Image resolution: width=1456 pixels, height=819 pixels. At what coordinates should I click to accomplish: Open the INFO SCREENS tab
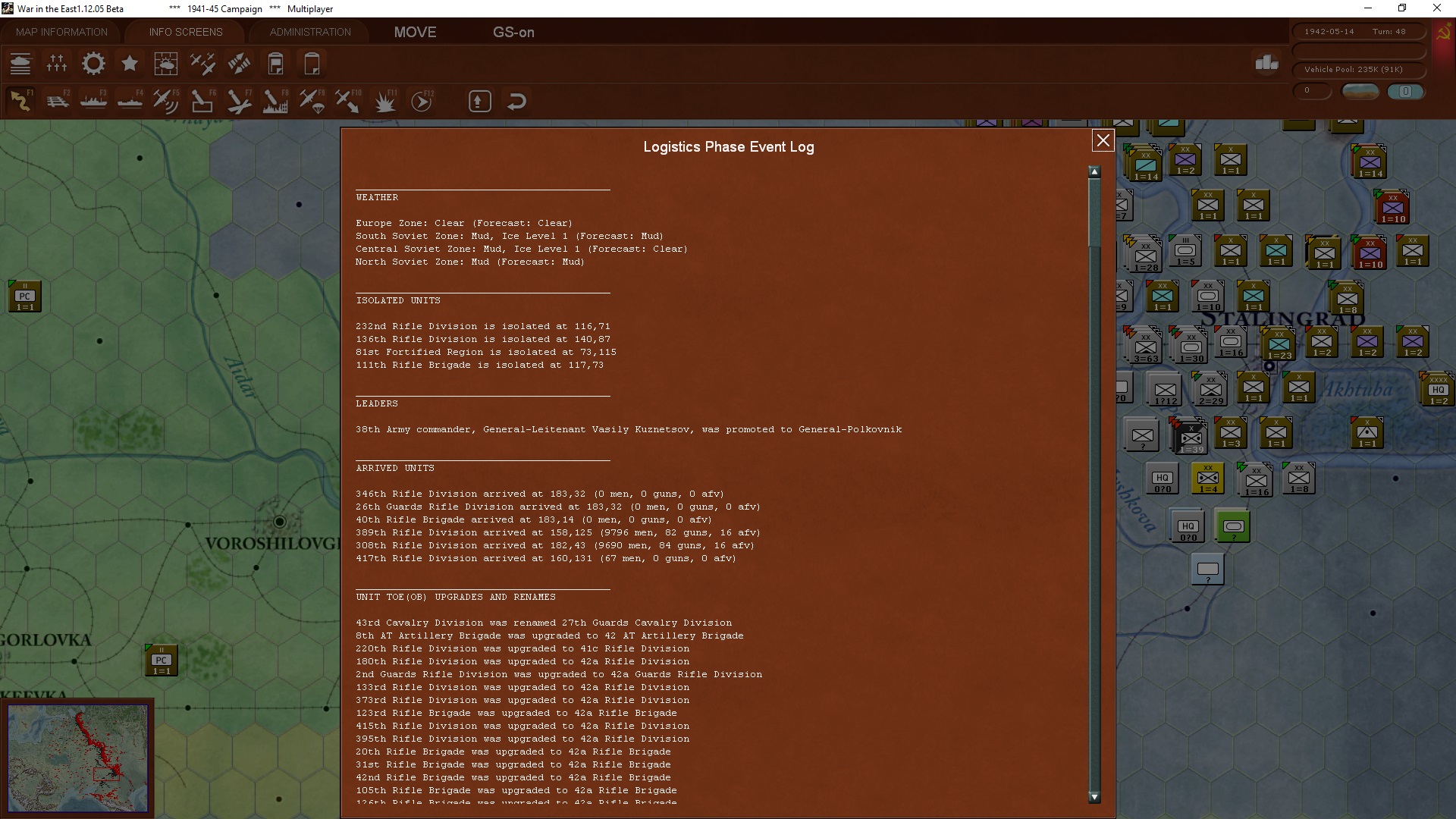pos(186,32)
